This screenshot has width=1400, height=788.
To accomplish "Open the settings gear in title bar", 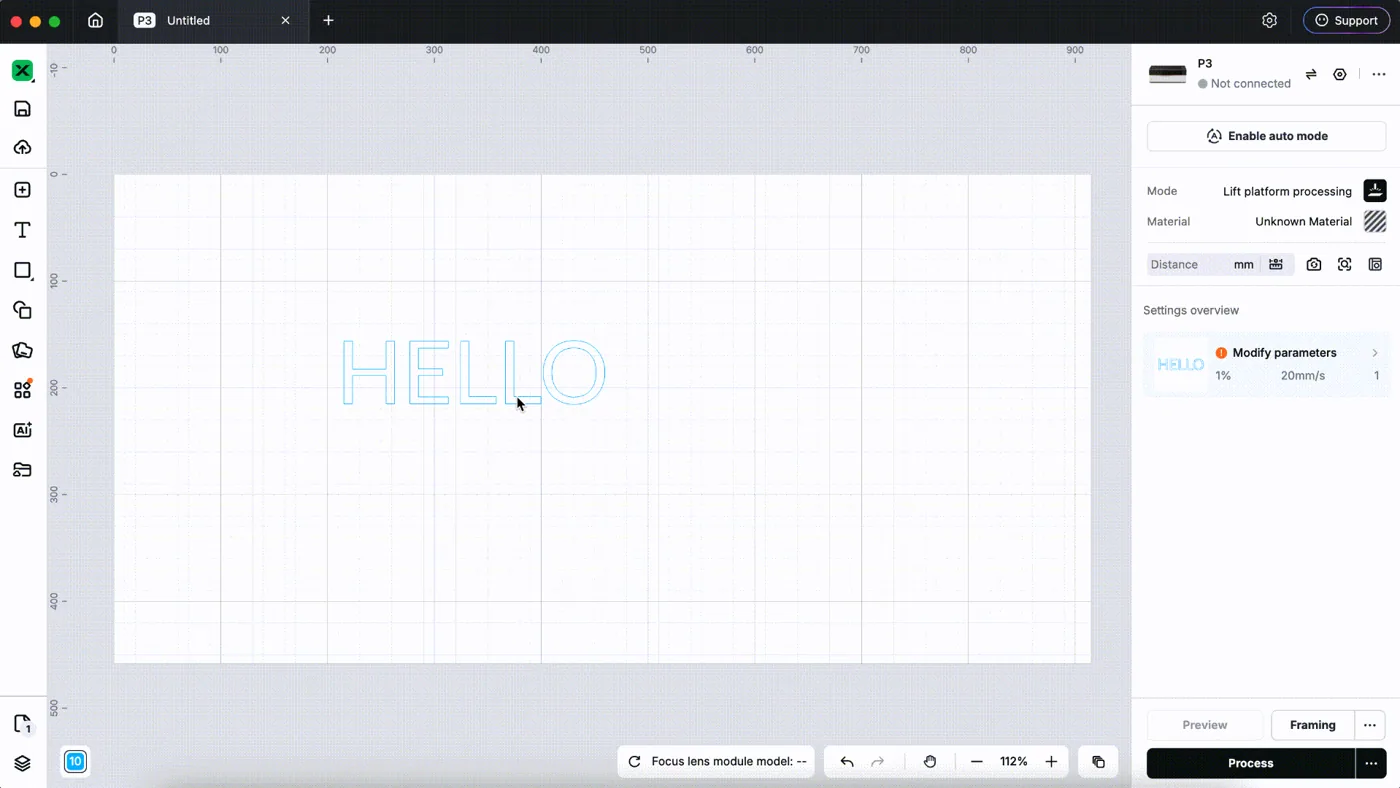I will click(x=1269, y=20).
